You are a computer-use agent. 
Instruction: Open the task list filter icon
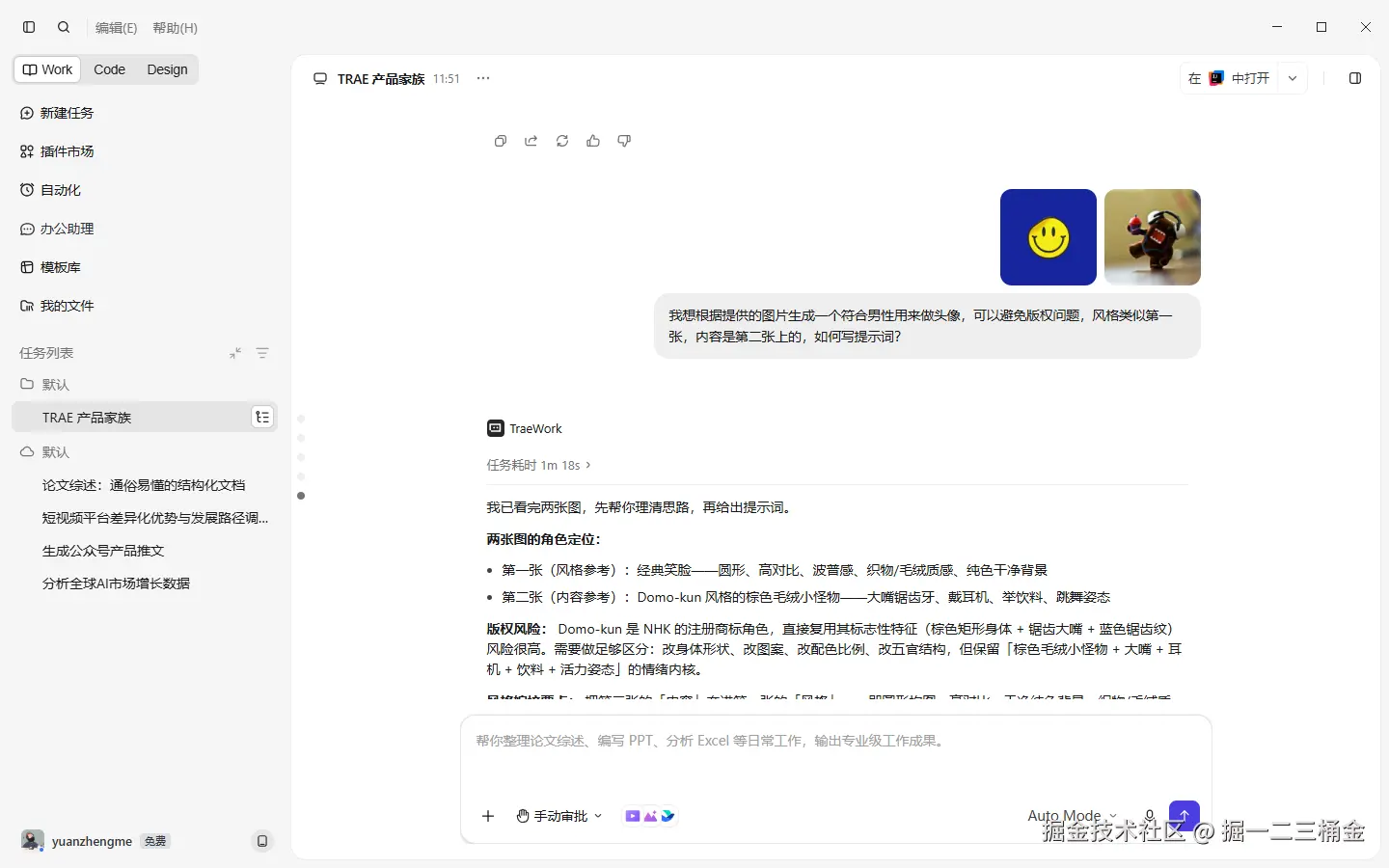[262, 353]
